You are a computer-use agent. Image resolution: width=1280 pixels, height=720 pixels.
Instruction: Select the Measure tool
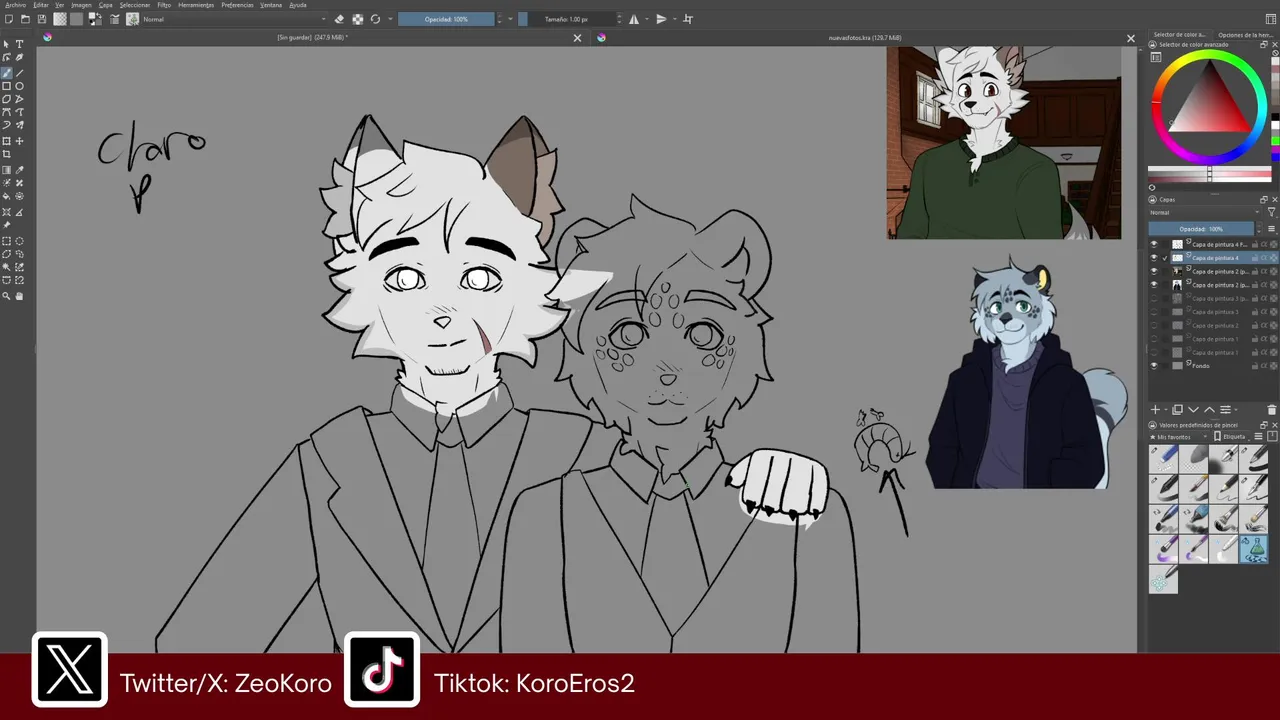tap(19, 211)
